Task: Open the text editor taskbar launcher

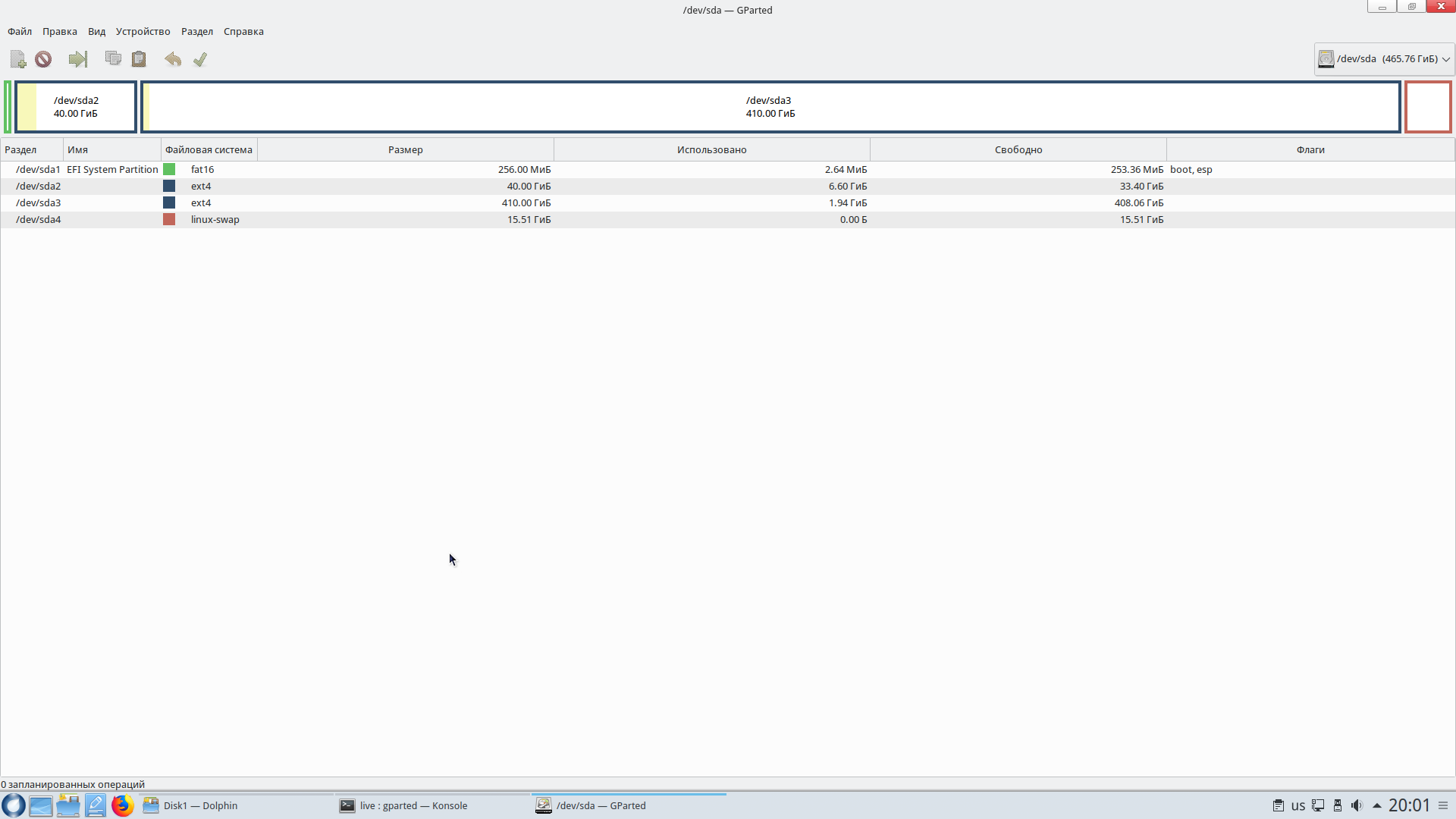Action: (x=96, y=805)
